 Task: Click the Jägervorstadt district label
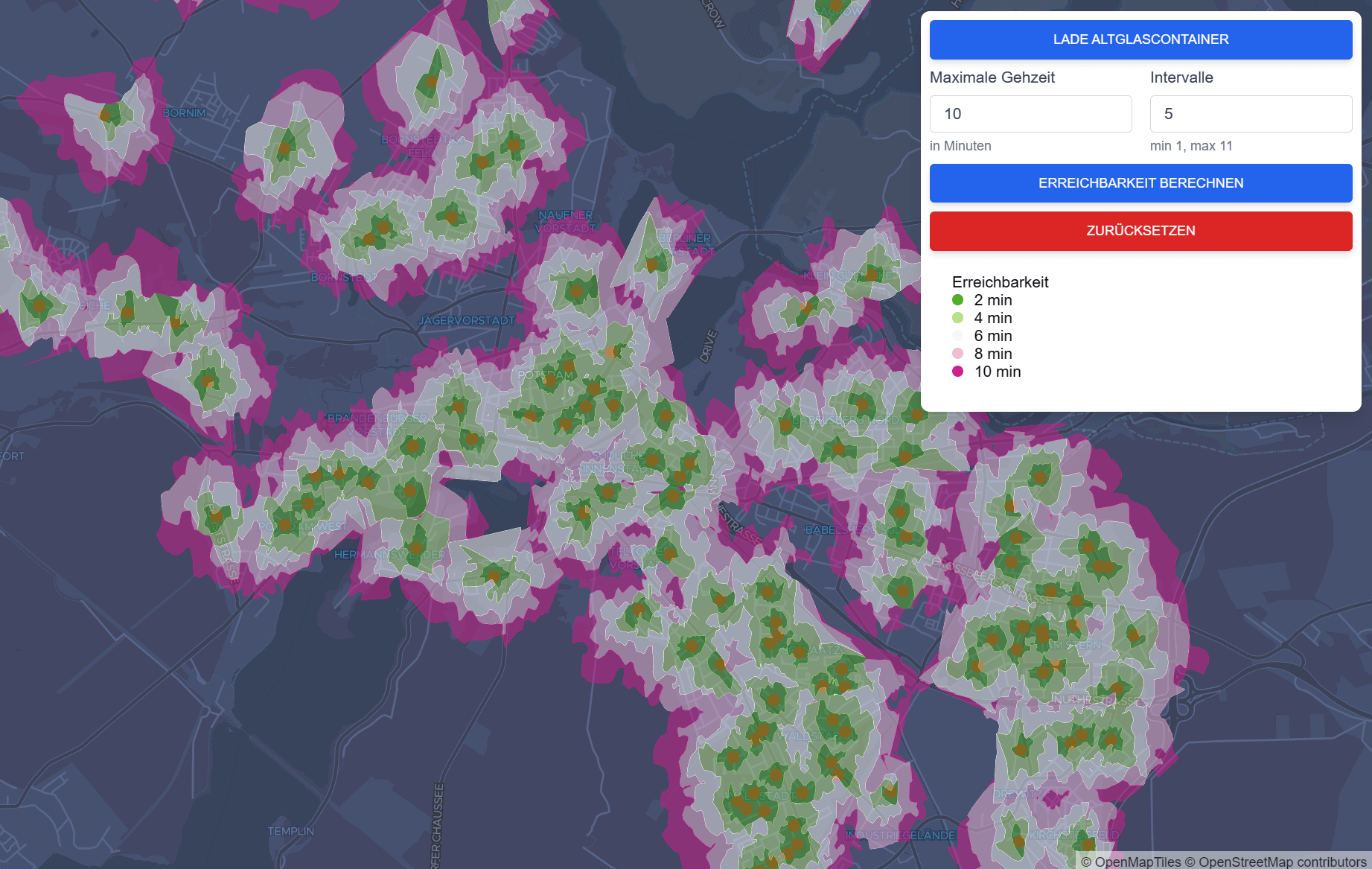point(466,321)
